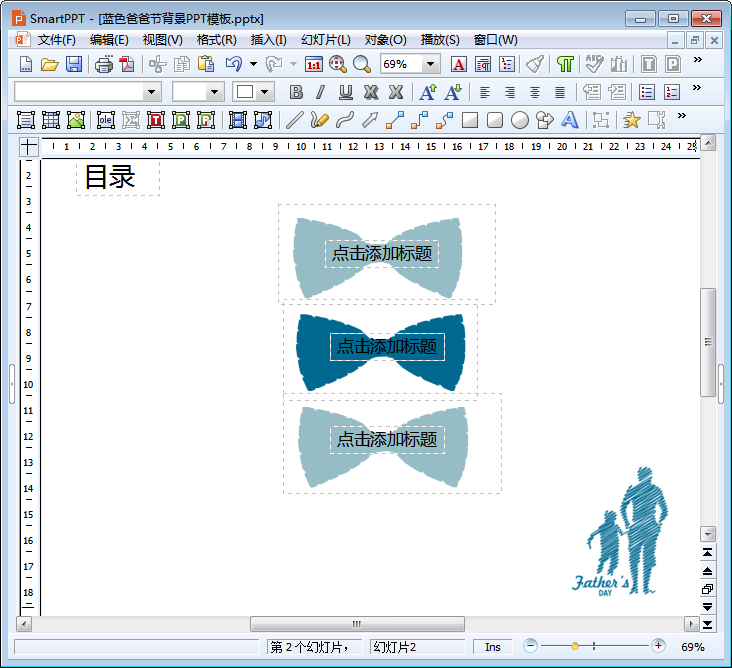Expand the undo history arrow
This screenshot has width=732, height=668.
pos(253,64)
